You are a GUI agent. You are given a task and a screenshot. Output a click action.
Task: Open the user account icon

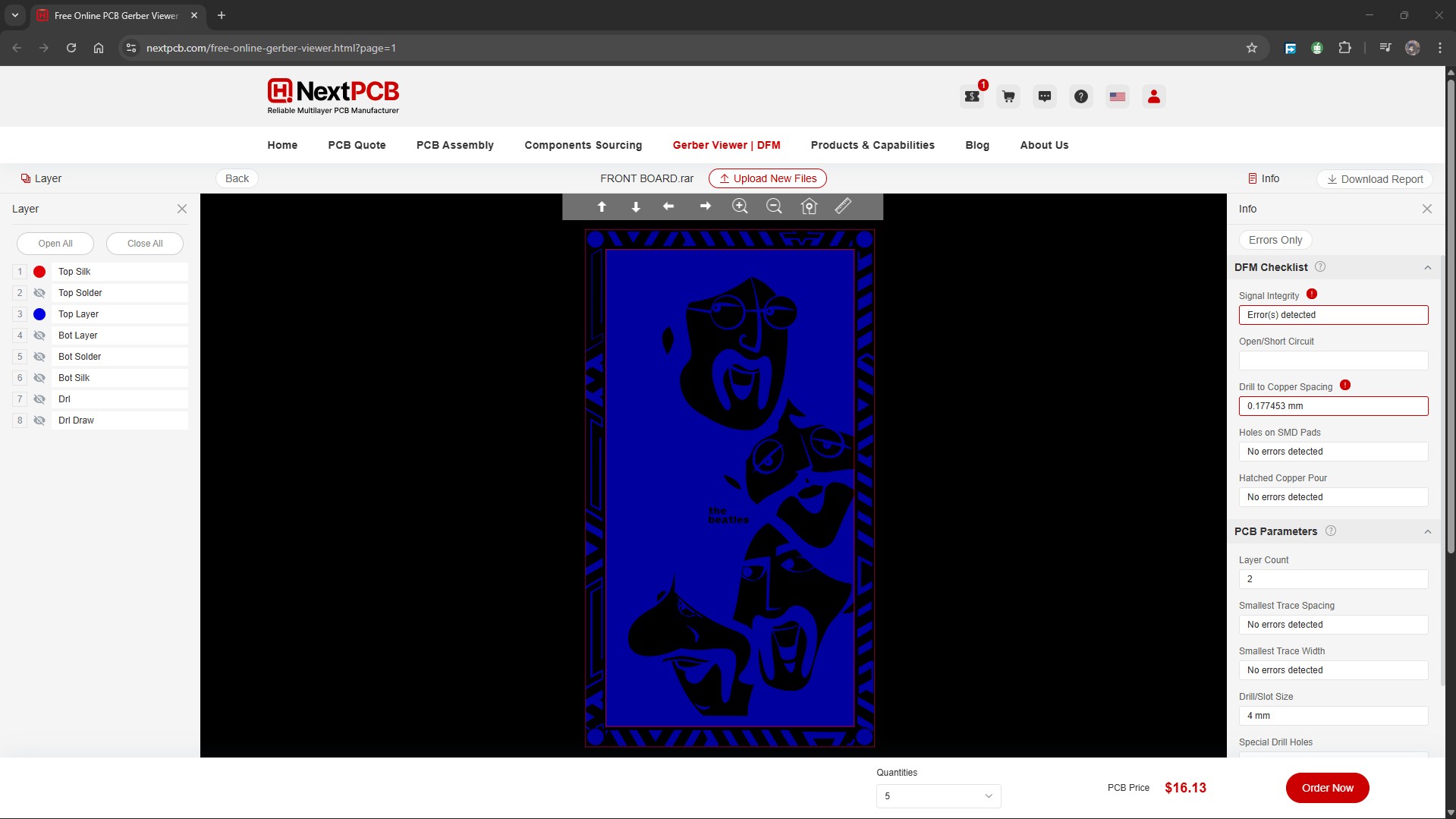click(x=1154, y=96)
